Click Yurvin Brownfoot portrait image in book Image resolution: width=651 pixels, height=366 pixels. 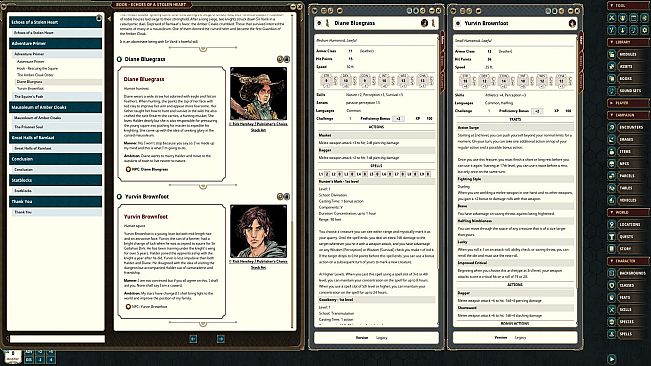click(258, 231)
